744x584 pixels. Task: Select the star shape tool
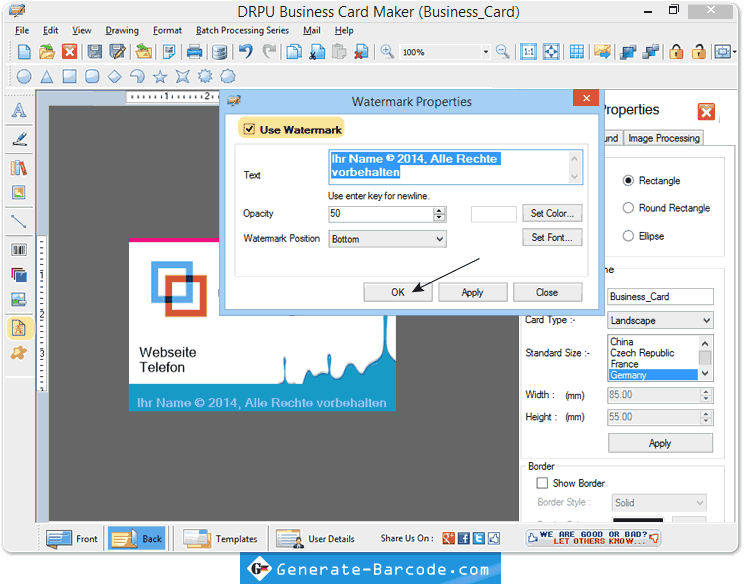160,76
